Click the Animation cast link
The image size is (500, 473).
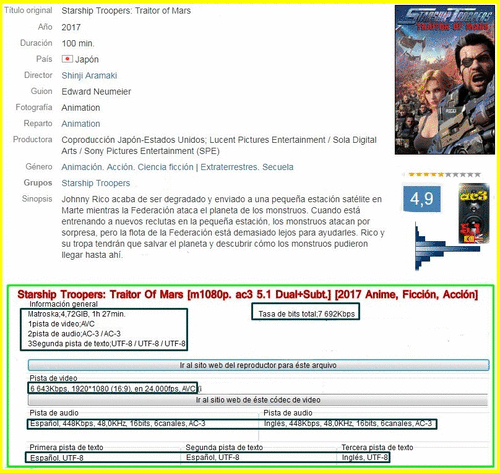(x=81, y=124)
